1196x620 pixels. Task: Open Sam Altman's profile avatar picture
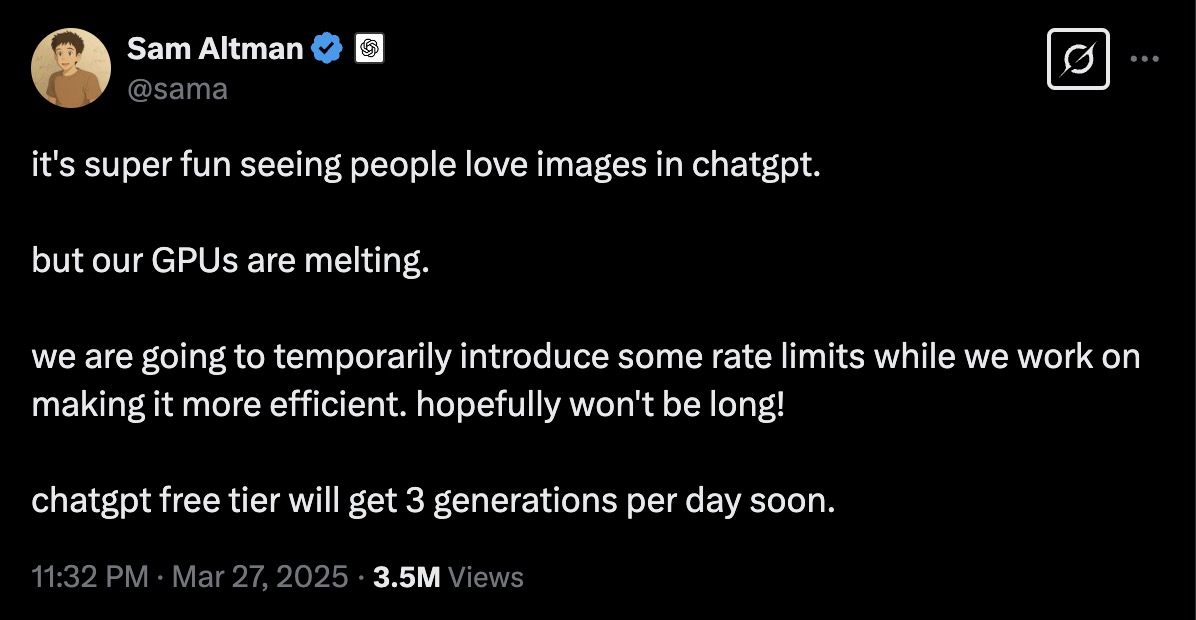point(71,68)
